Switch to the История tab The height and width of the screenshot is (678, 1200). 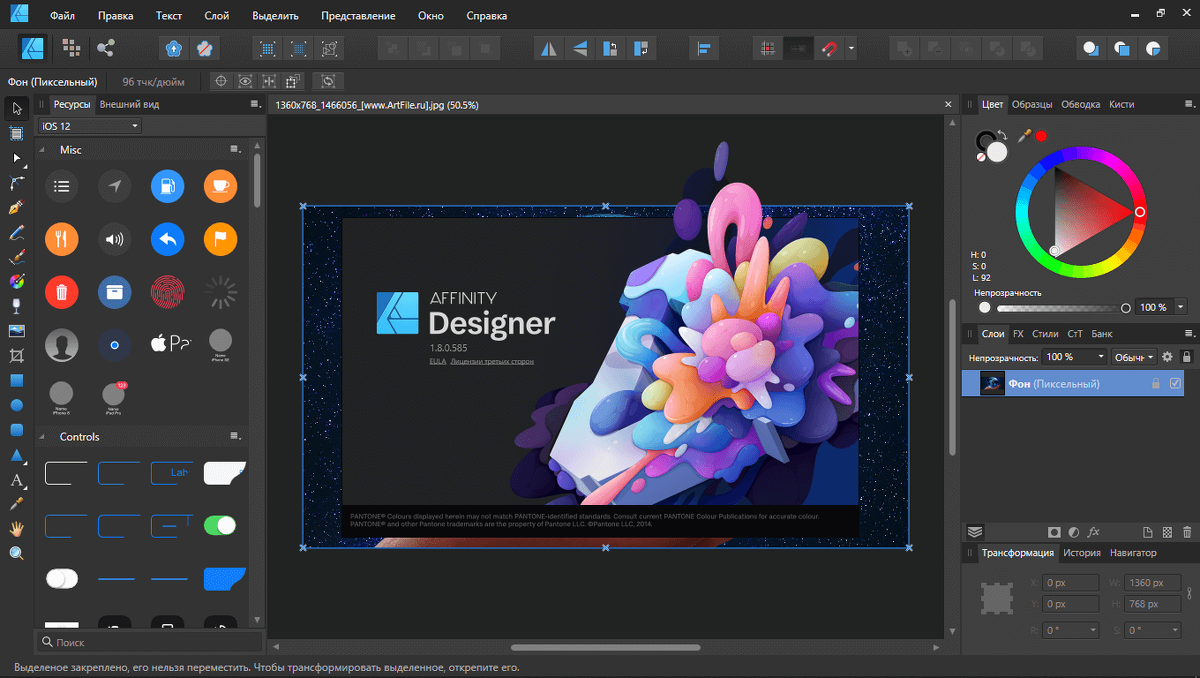pyautogui.click(x=1082, y=552)
